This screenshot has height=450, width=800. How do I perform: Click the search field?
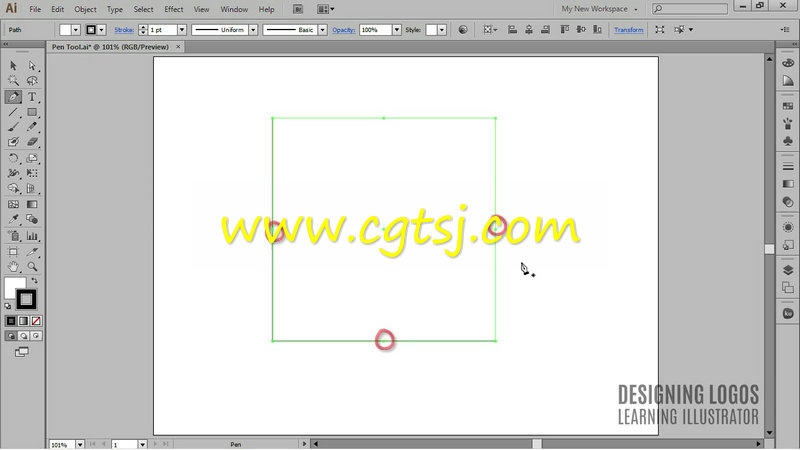pos(690,9)
